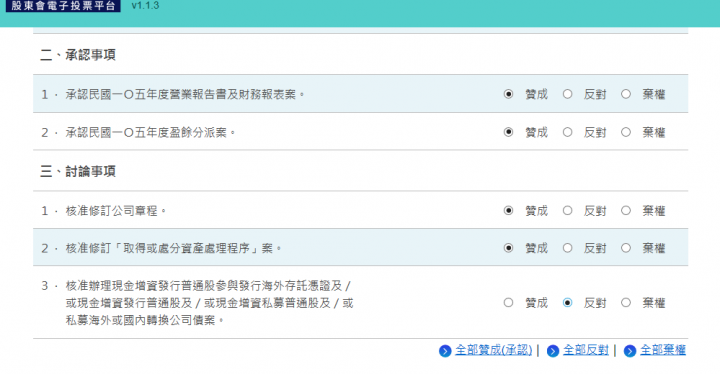Click 贊成 radio for 盈餘分派案
This screenshot has width=720, height=374.
[x=508, y=132]
